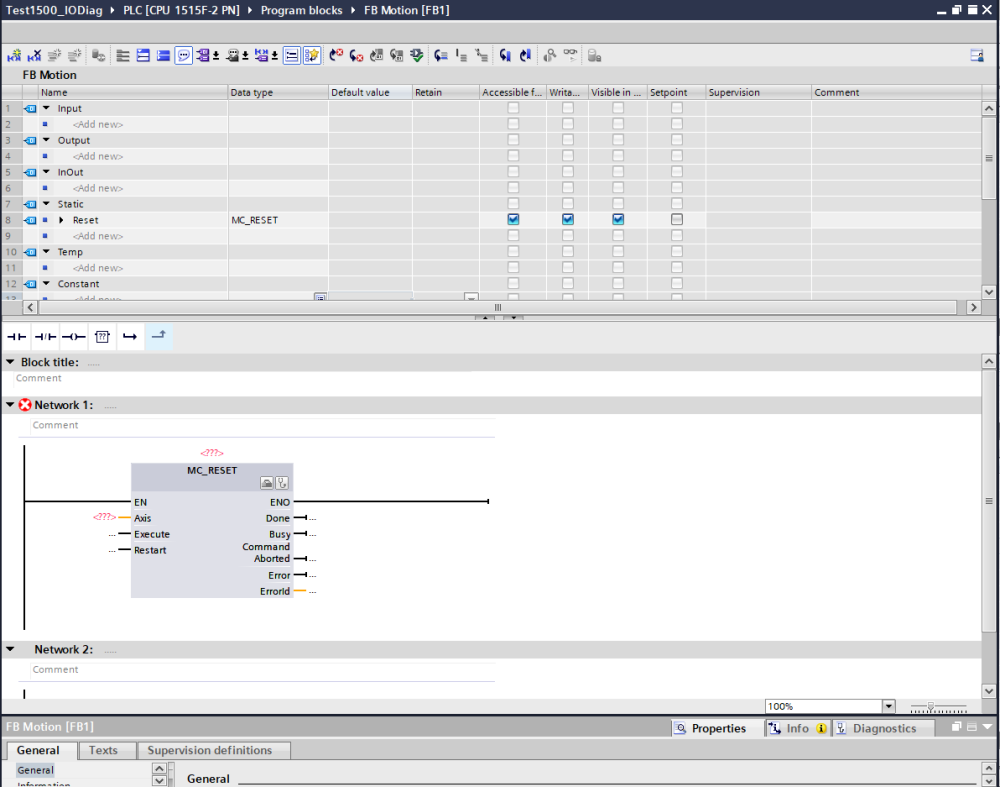Image resolution: width=1000 pixels, height=787 pixels.
Task: Collapse the Network 1 section
Action: (10, 405)
